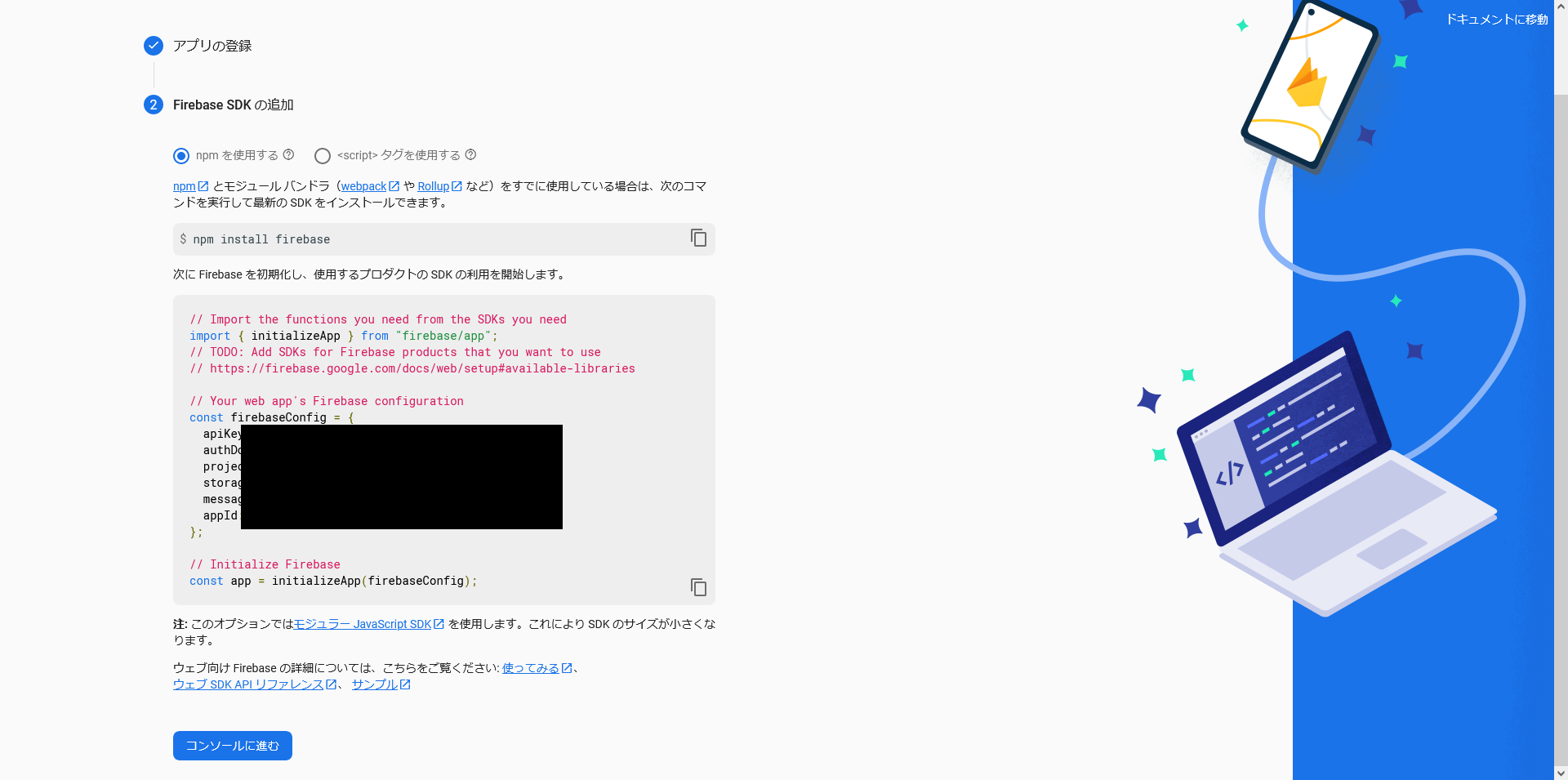Copy the npm install firebase command
The height and width of the screenshot is (780, 1568).
[x=698, y=238]
